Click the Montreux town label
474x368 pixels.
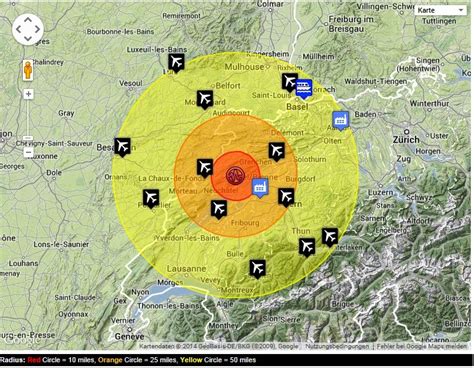pyautogui.click(x=237, y=290)
